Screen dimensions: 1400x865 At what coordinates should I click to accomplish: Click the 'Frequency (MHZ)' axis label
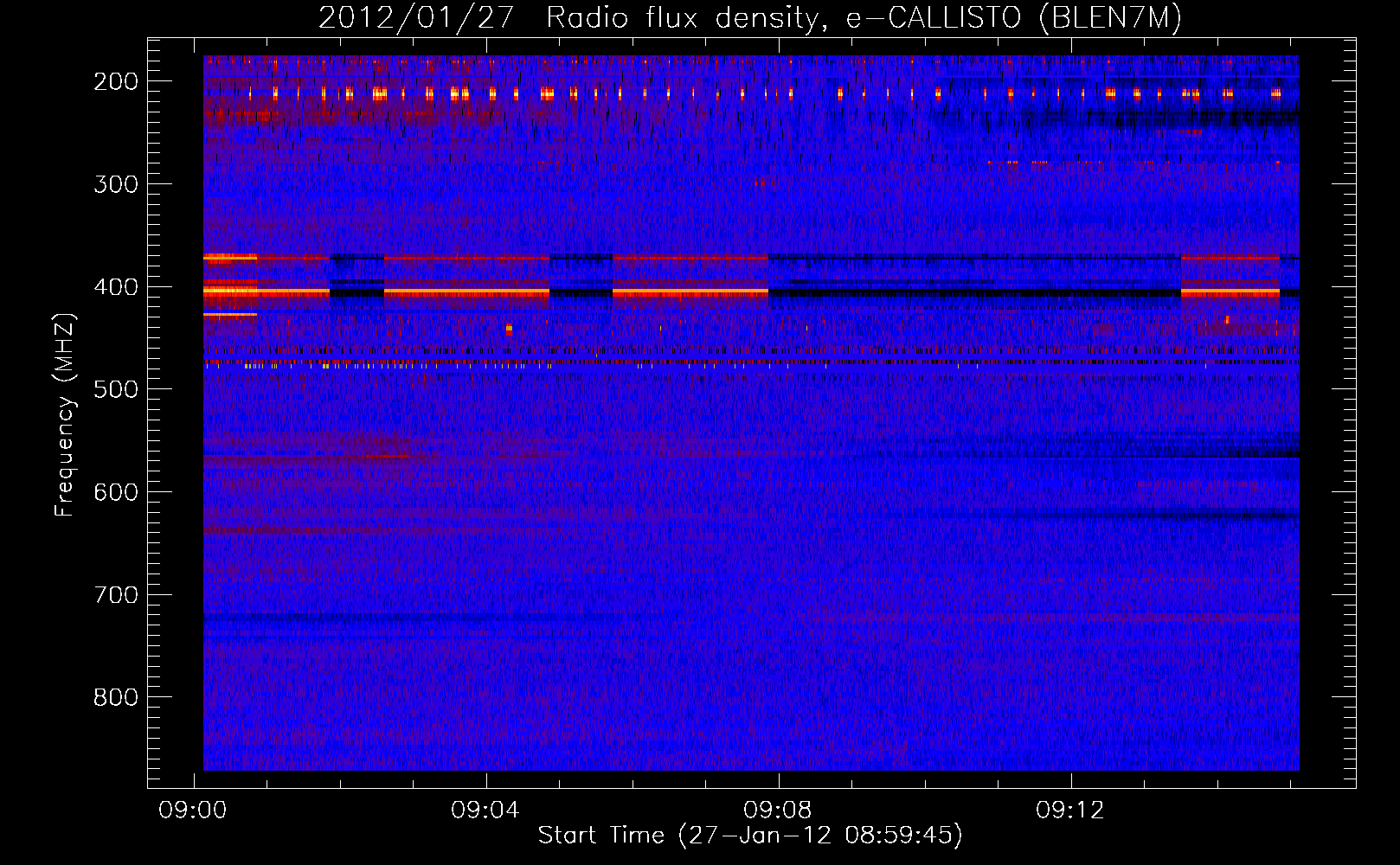coord(65,414)
